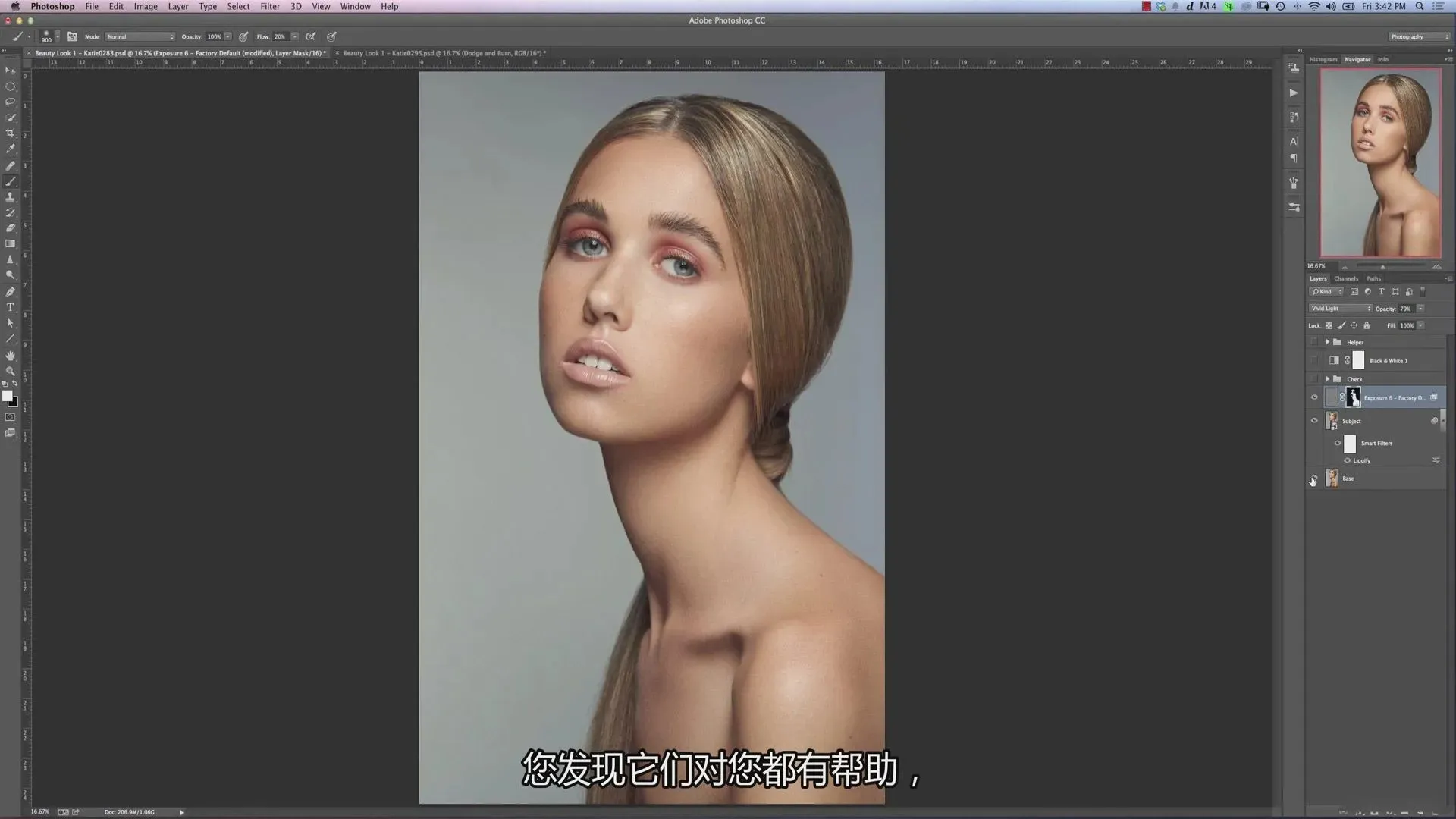Image resolution: width=1456 pixels, height=819 pixels.
Task: Show the Black & White 1 layer
Action: (1314, 361)
